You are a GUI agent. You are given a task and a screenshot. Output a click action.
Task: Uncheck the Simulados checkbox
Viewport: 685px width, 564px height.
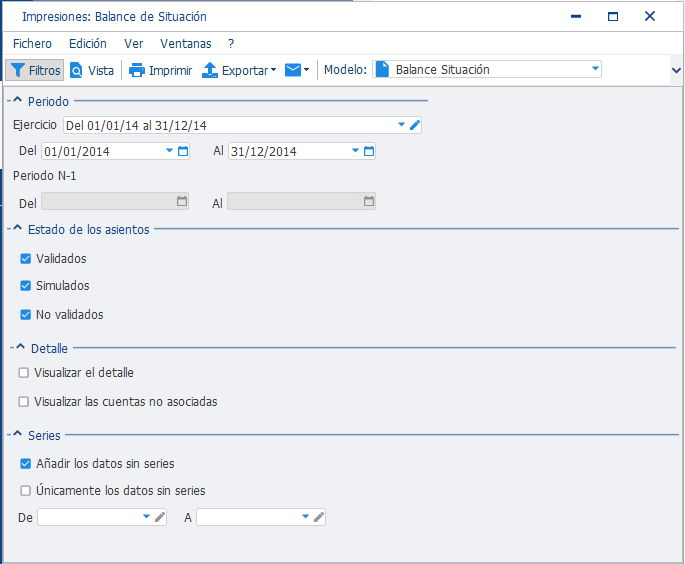click(x=26, y=286)
